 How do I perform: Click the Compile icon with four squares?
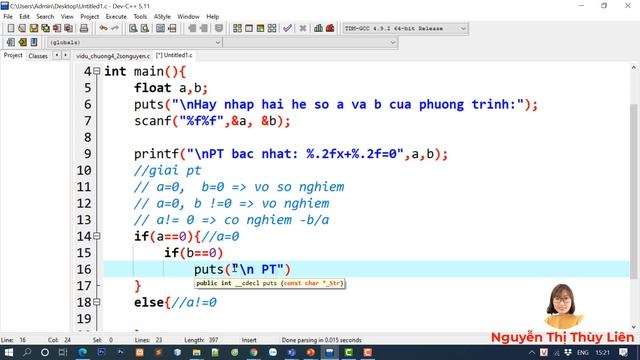tap(237, 28)
